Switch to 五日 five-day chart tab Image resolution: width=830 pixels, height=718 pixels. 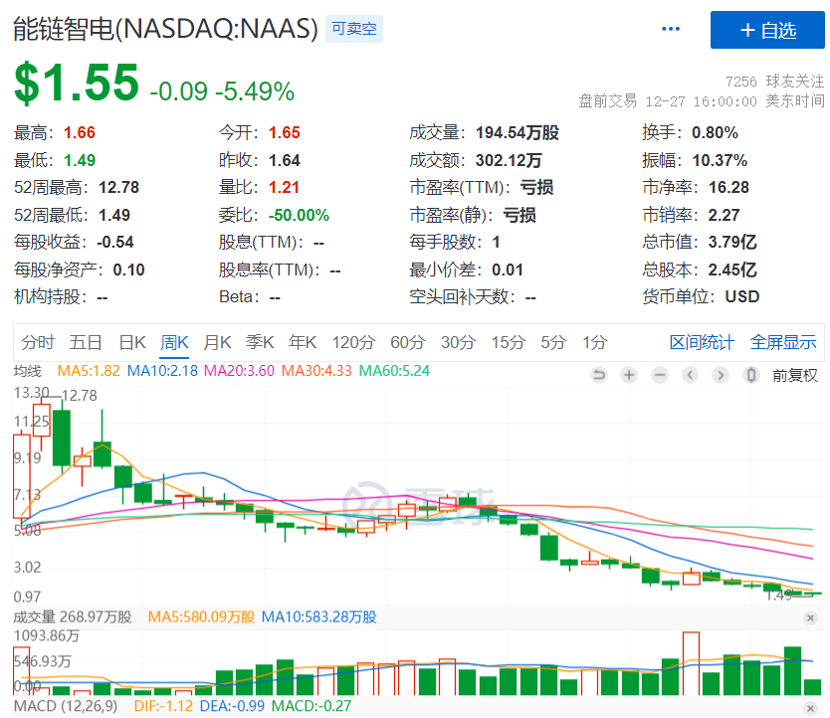(86, 343)
